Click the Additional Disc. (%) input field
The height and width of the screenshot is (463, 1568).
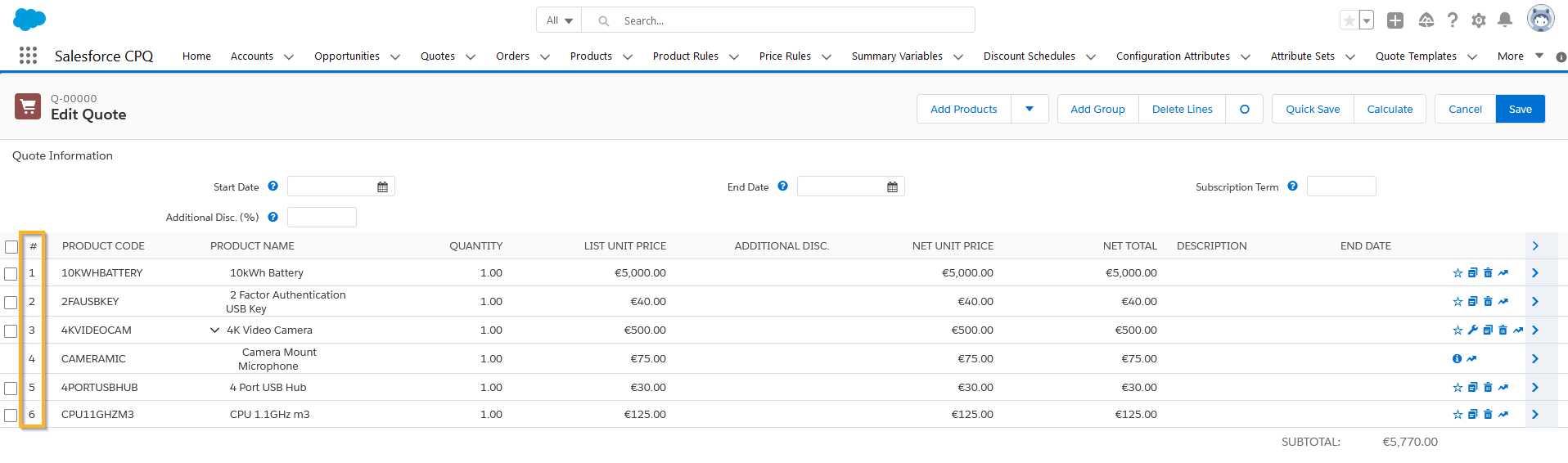pyautogui.click(x=322, y=218)
